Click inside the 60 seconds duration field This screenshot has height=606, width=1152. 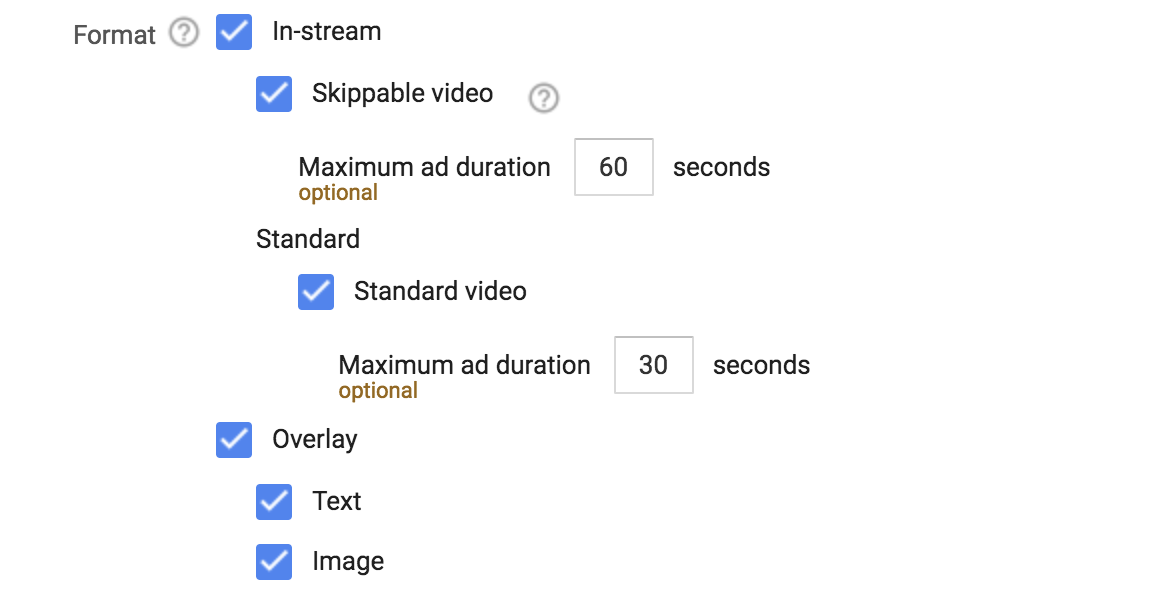pyautogui.click(x=613, y=167)
